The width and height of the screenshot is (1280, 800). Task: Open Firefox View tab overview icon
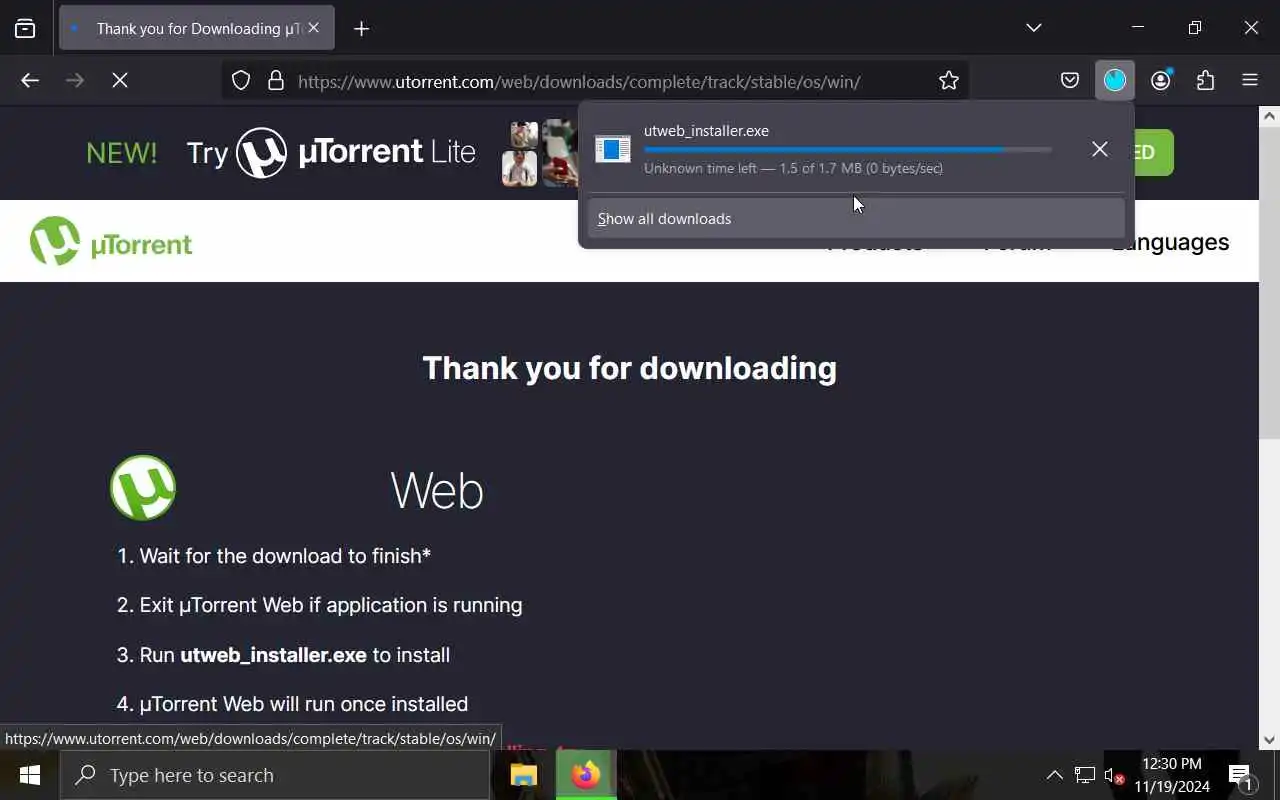pos(25,28)
